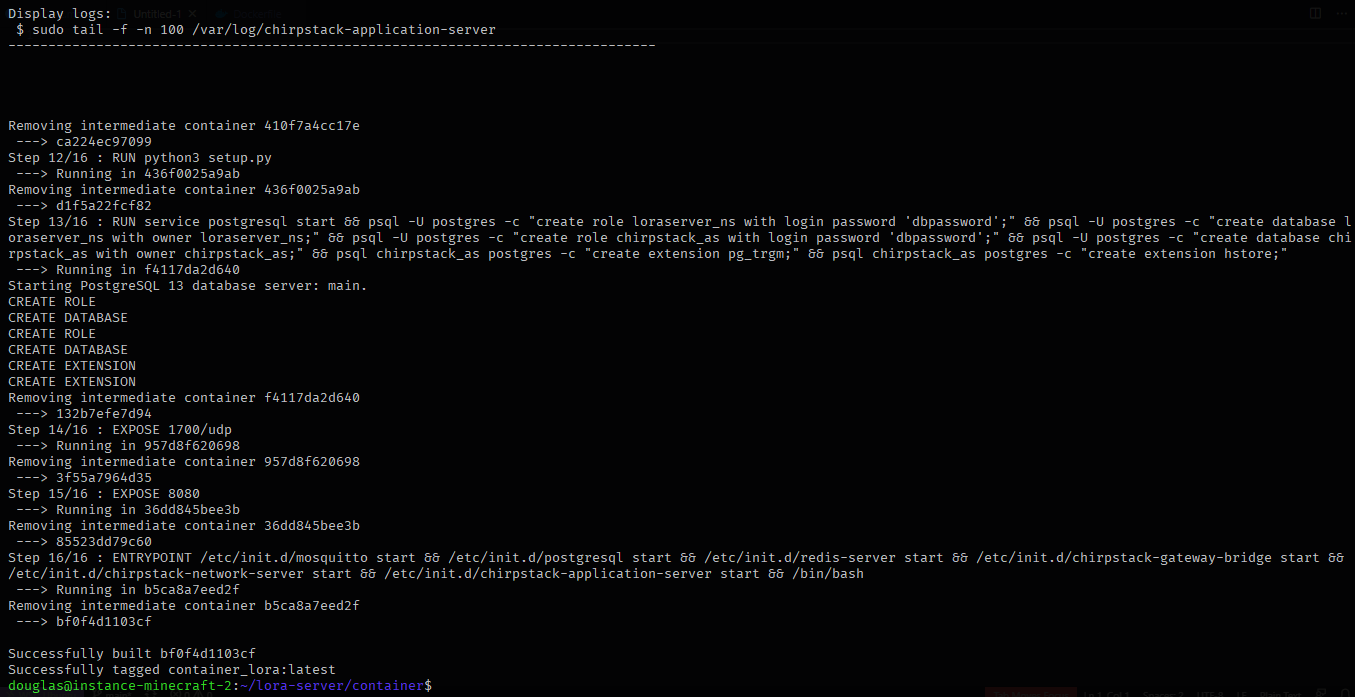Click 'Starting PostgreSQL 13 database server: main.'
Screen dimensions: 1355x697
(x=188, y=286)
